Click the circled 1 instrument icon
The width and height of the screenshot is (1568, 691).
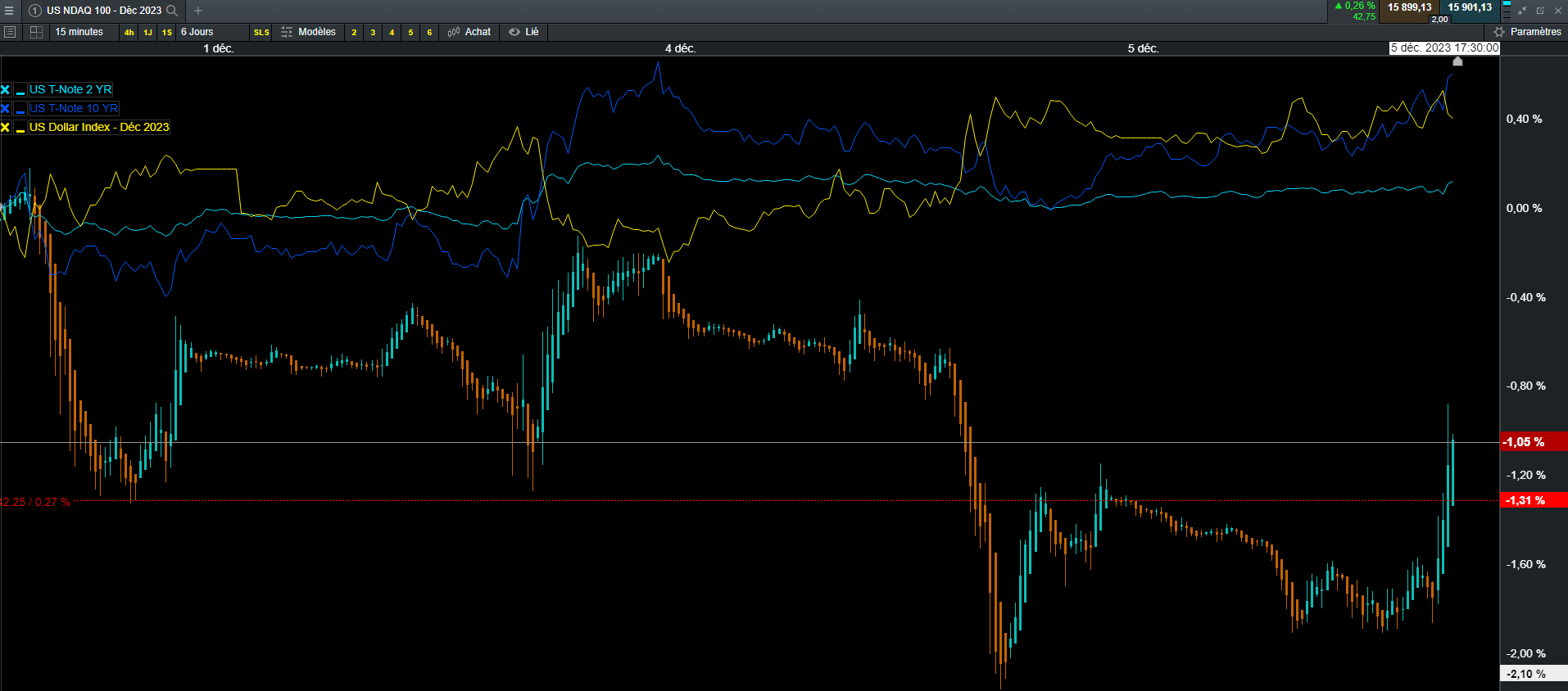coord(35,11)
